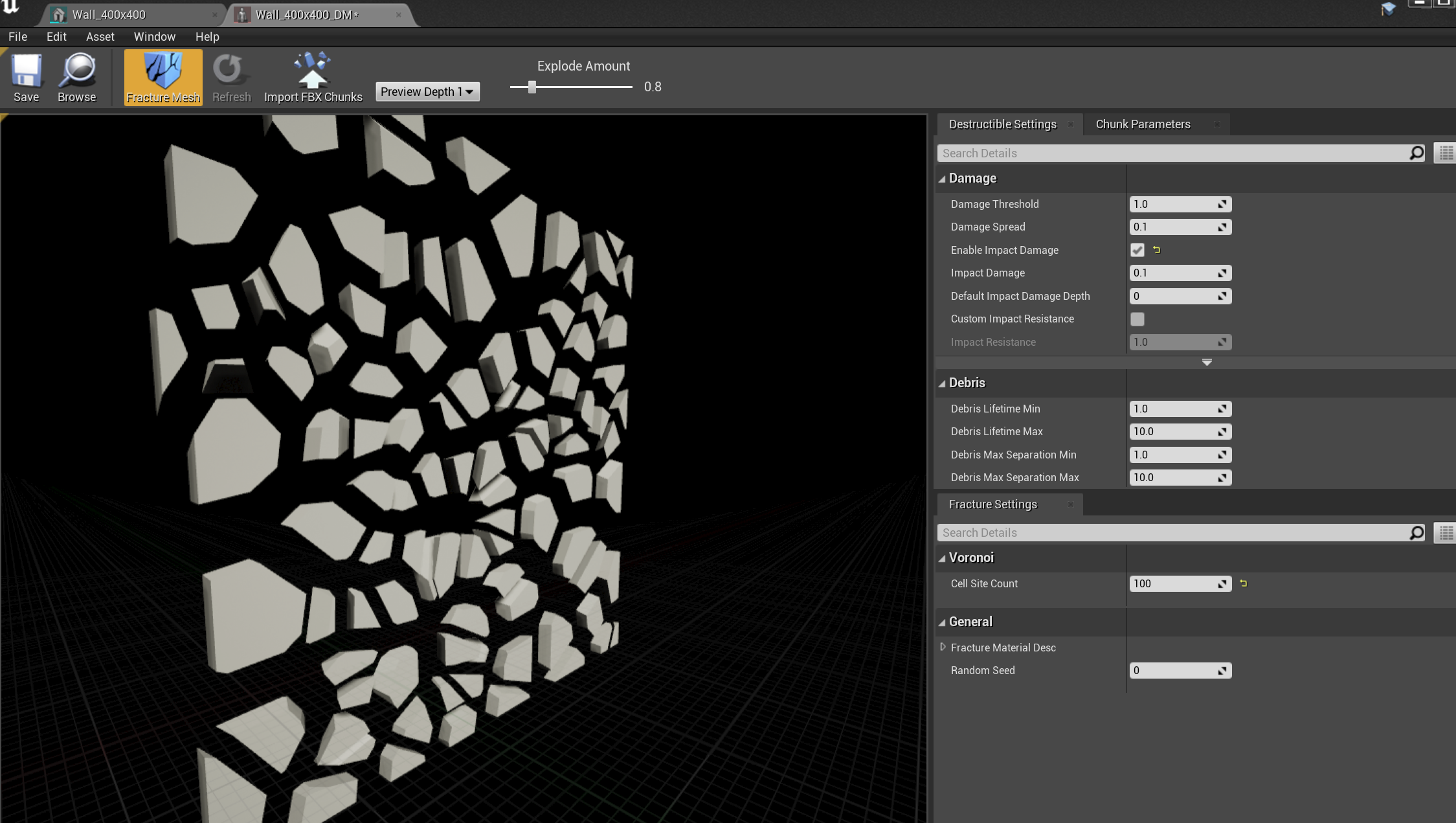The height and width of the screenshot is (823, 1456).
Task: Click the Explode Amount slider handle
Action: click(532, 87)
